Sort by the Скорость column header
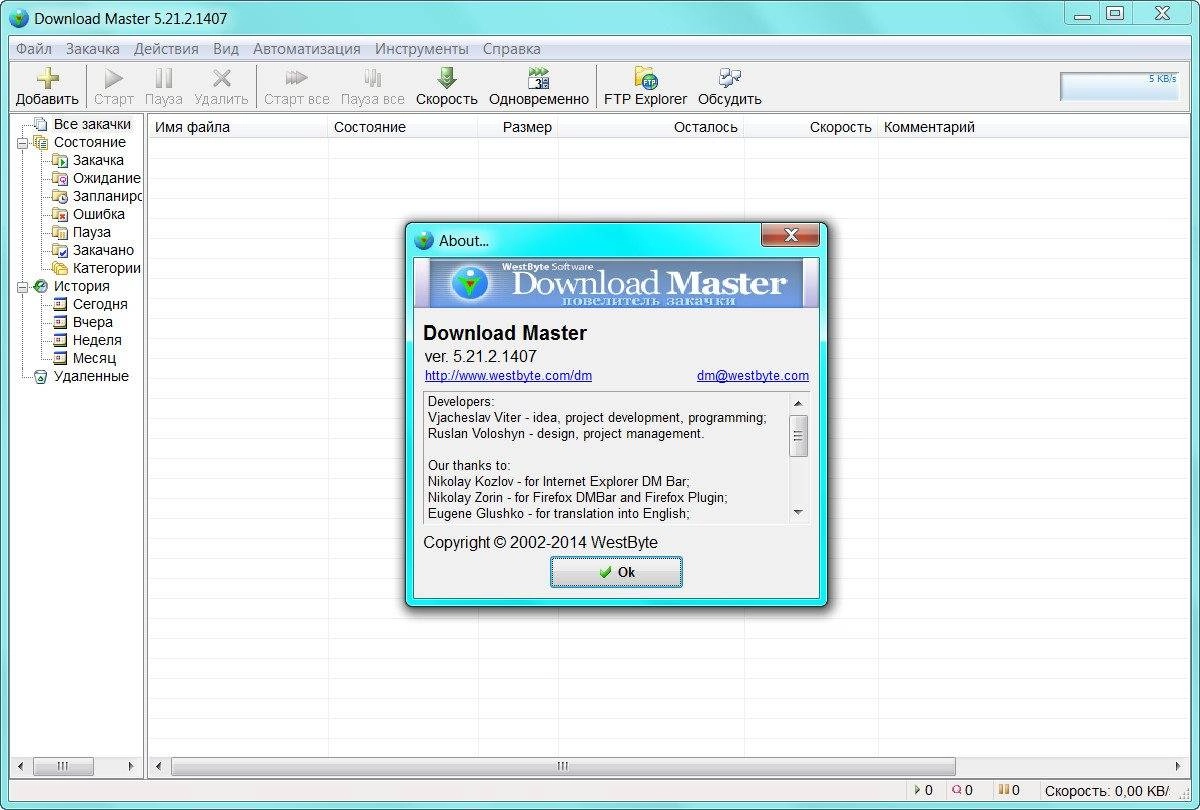 [x=811, y=127]
